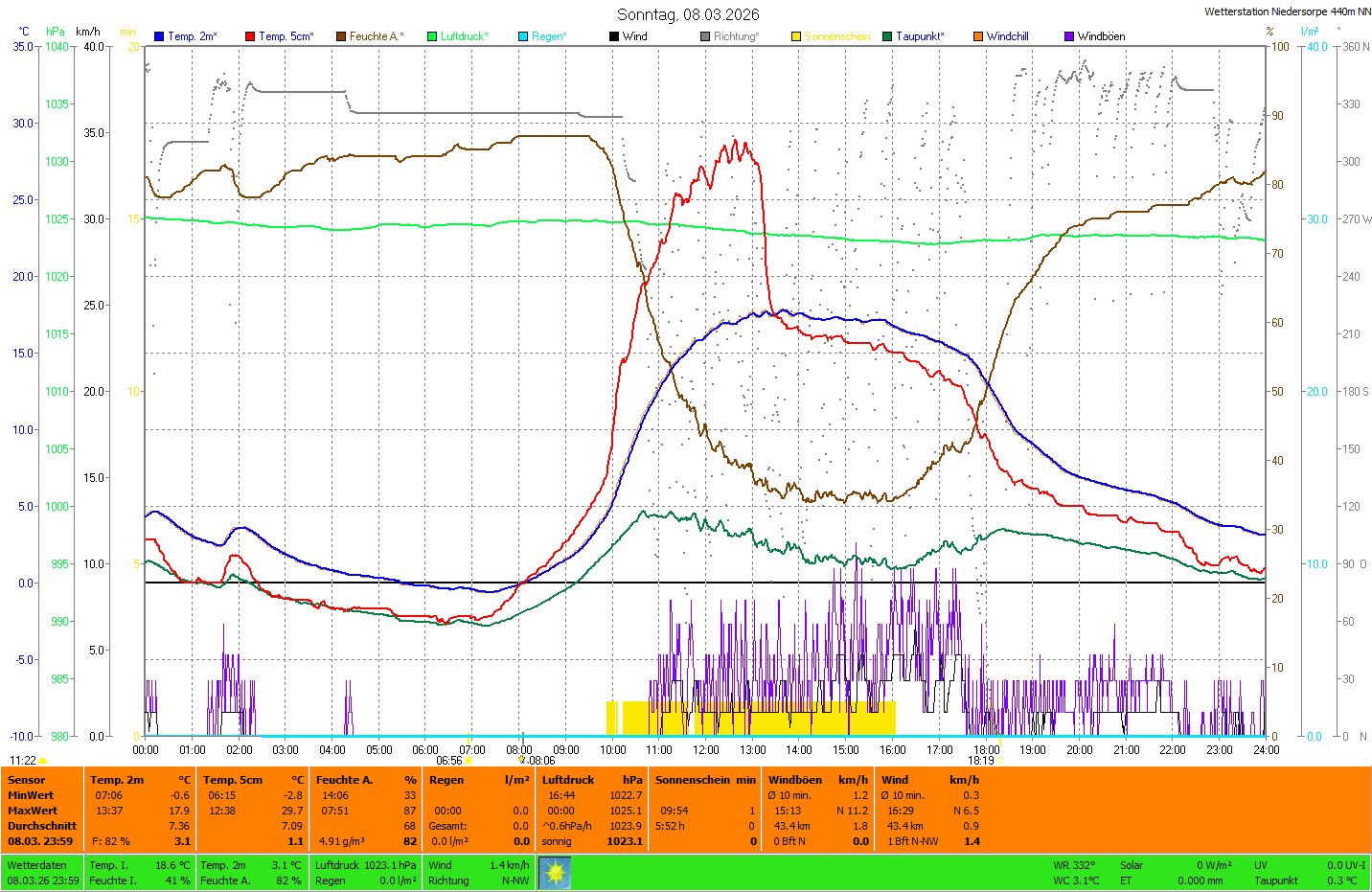Click the yellow Sonnenschein legend square
This screenshot has height=892, width=1372.
[796, 36]
